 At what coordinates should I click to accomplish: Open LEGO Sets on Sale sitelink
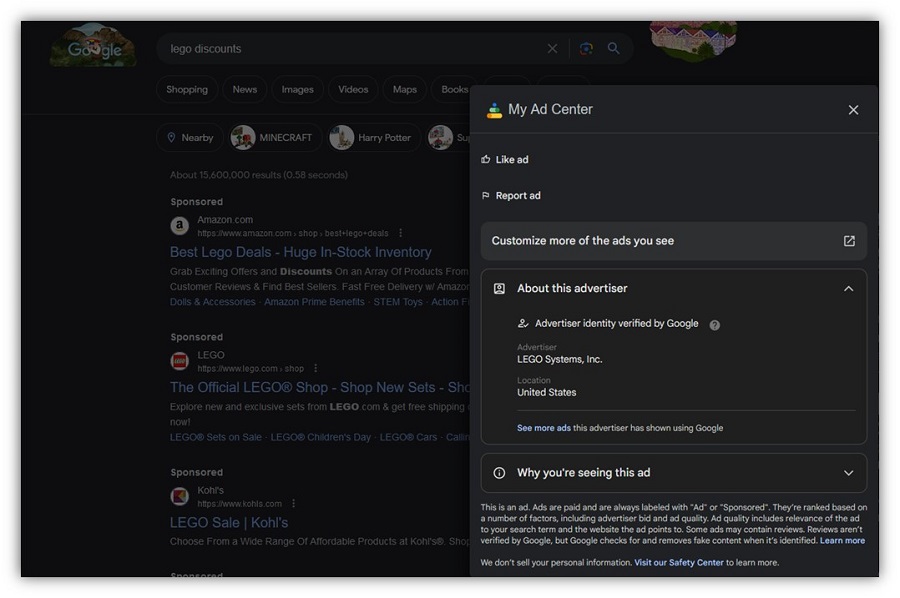coord(215,437)
